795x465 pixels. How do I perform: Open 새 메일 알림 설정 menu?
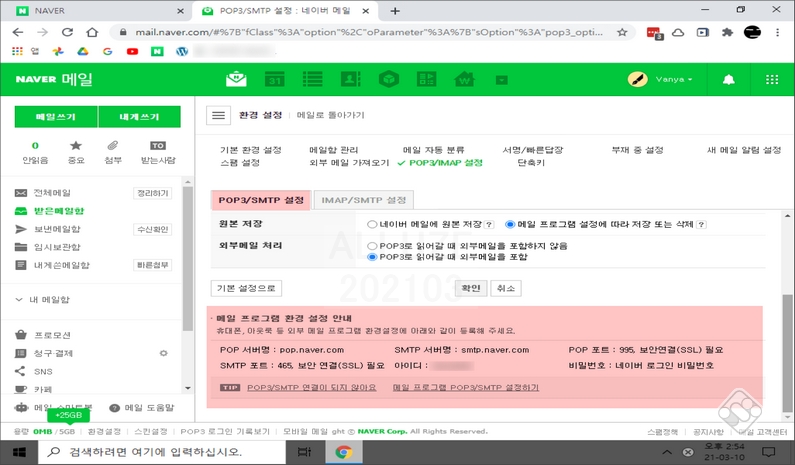click(x=744, y=150)
